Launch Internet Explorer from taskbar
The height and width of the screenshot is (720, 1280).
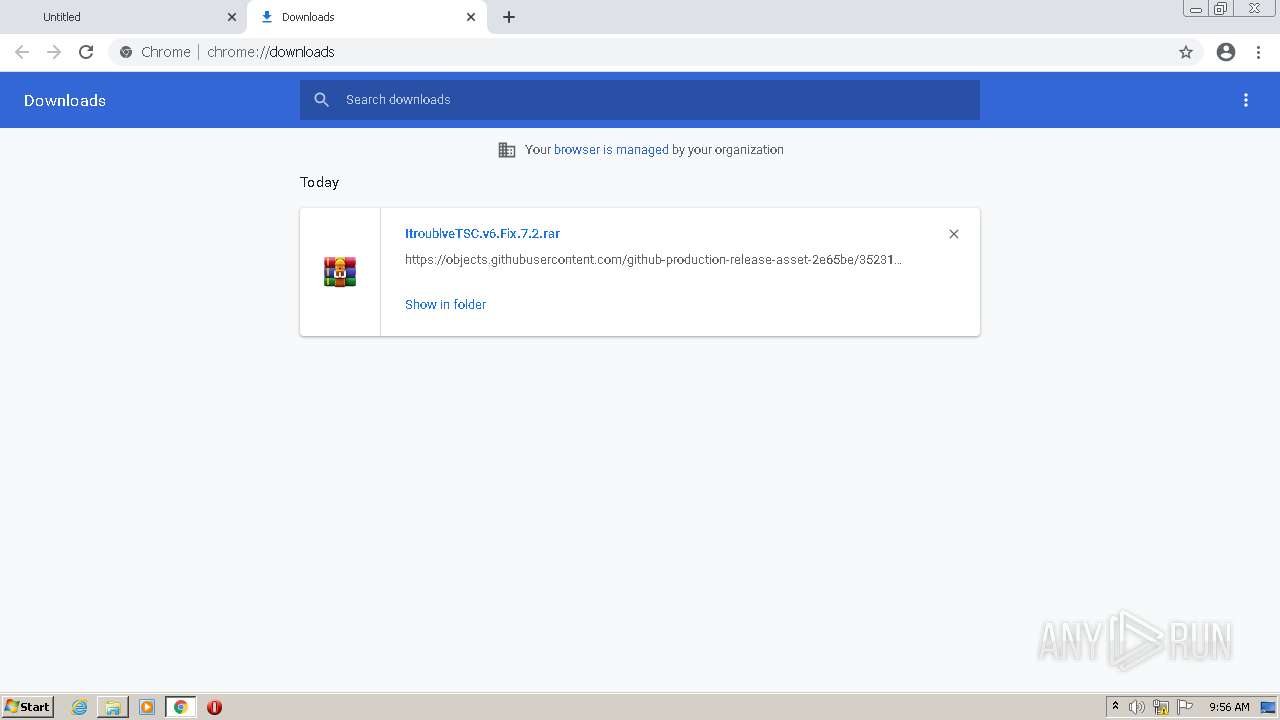point(79,707)
